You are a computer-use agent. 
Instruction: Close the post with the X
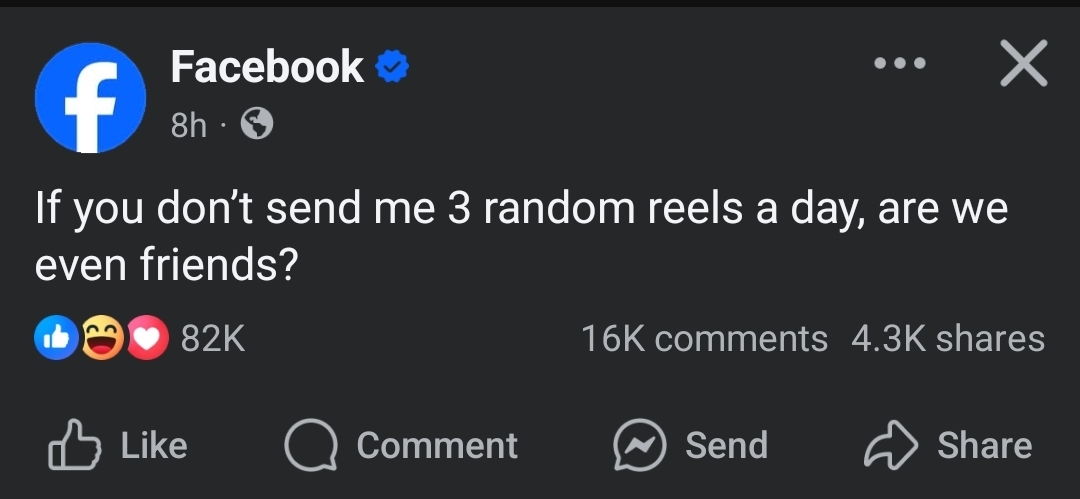[1024, 63]
